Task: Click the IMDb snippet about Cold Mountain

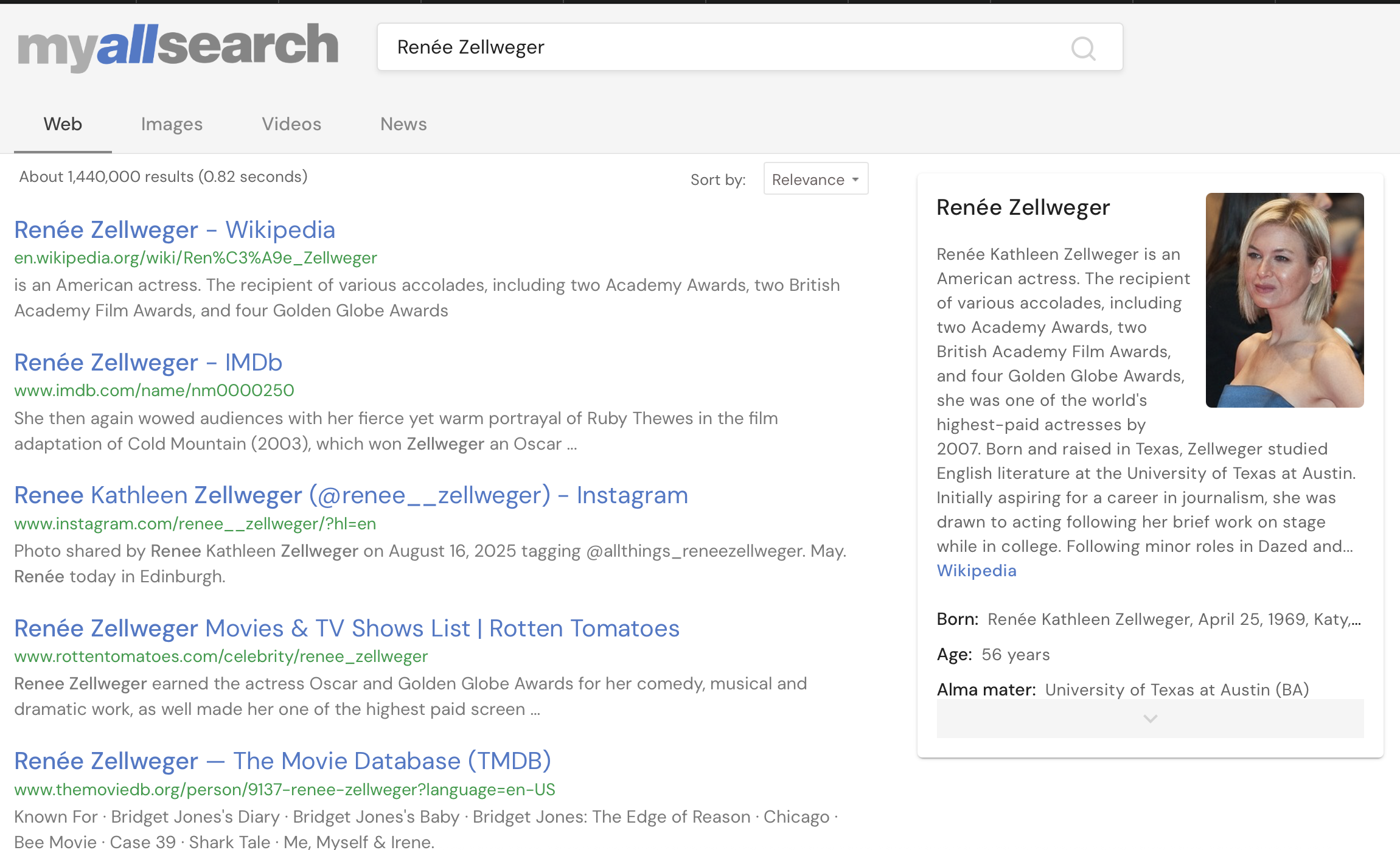Action: coord(396,431)
